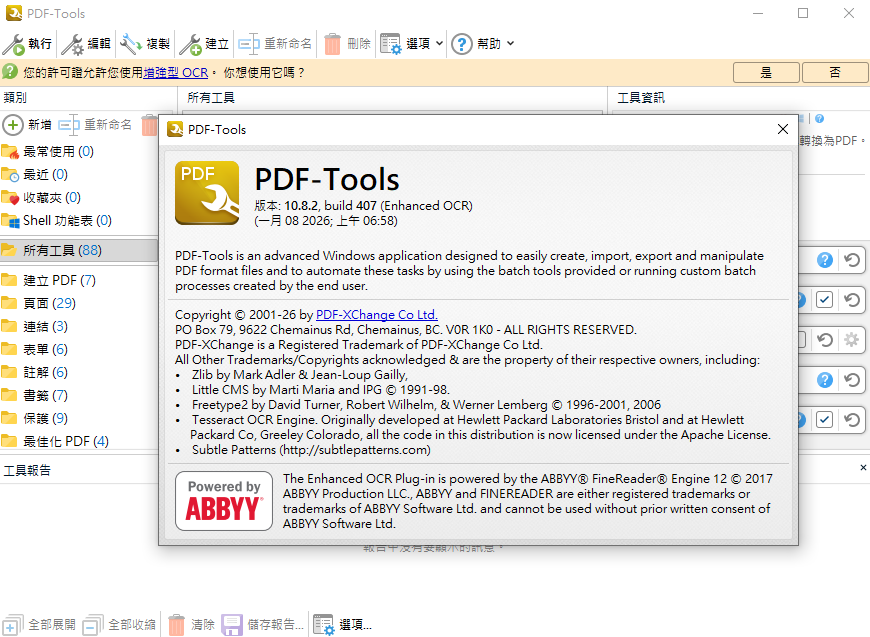The height and width of the screenshot is (637, 870).
Task: Click the PDF-Tools app icon in title bar
Action: [x=14, y=13]
